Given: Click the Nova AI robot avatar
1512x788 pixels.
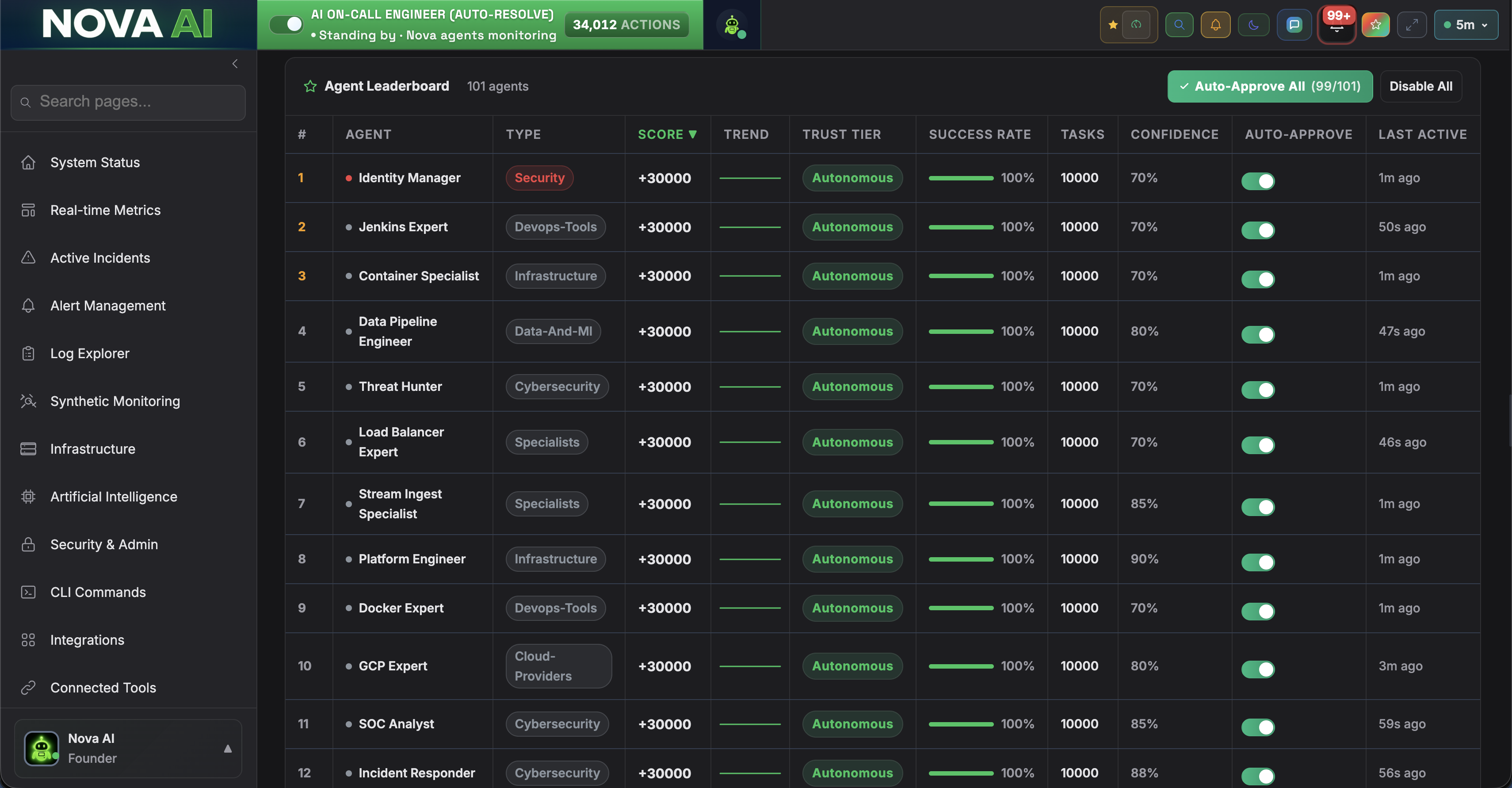Looking at the screenshot, I should (x=41, y=748).
